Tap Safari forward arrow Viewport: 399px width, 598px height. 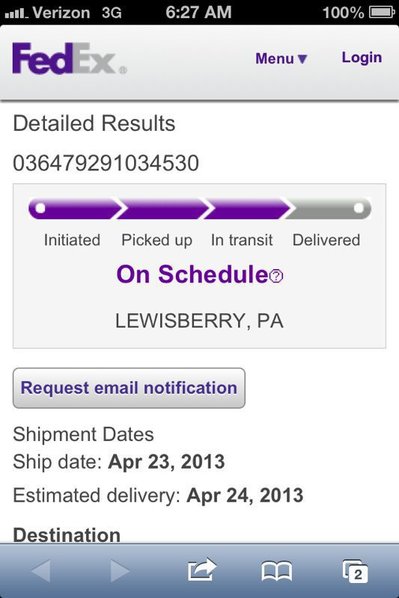coord(120,571)
